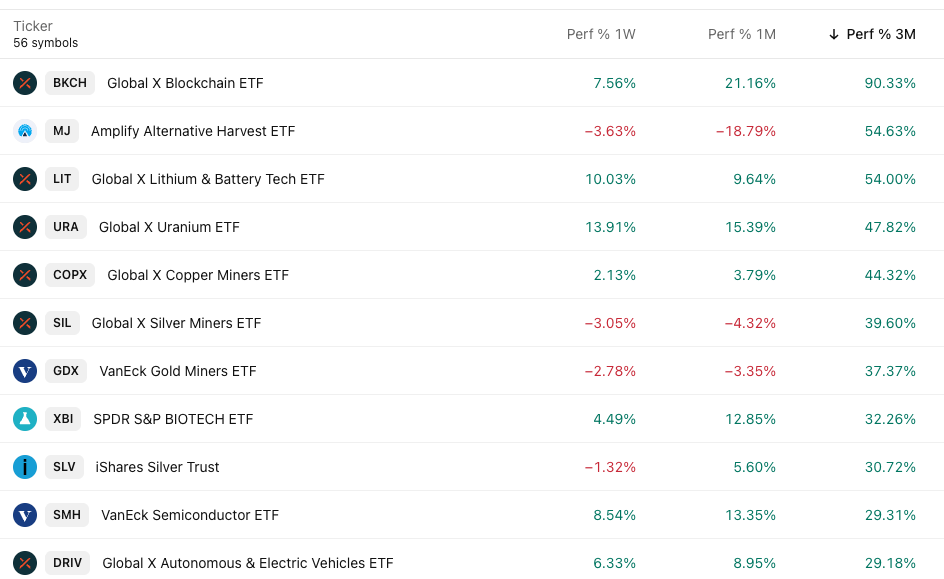The height and width of the screenshot is (579, 944).
Task: Click the VanEck logo beside SMH
Action: [25, 515]
